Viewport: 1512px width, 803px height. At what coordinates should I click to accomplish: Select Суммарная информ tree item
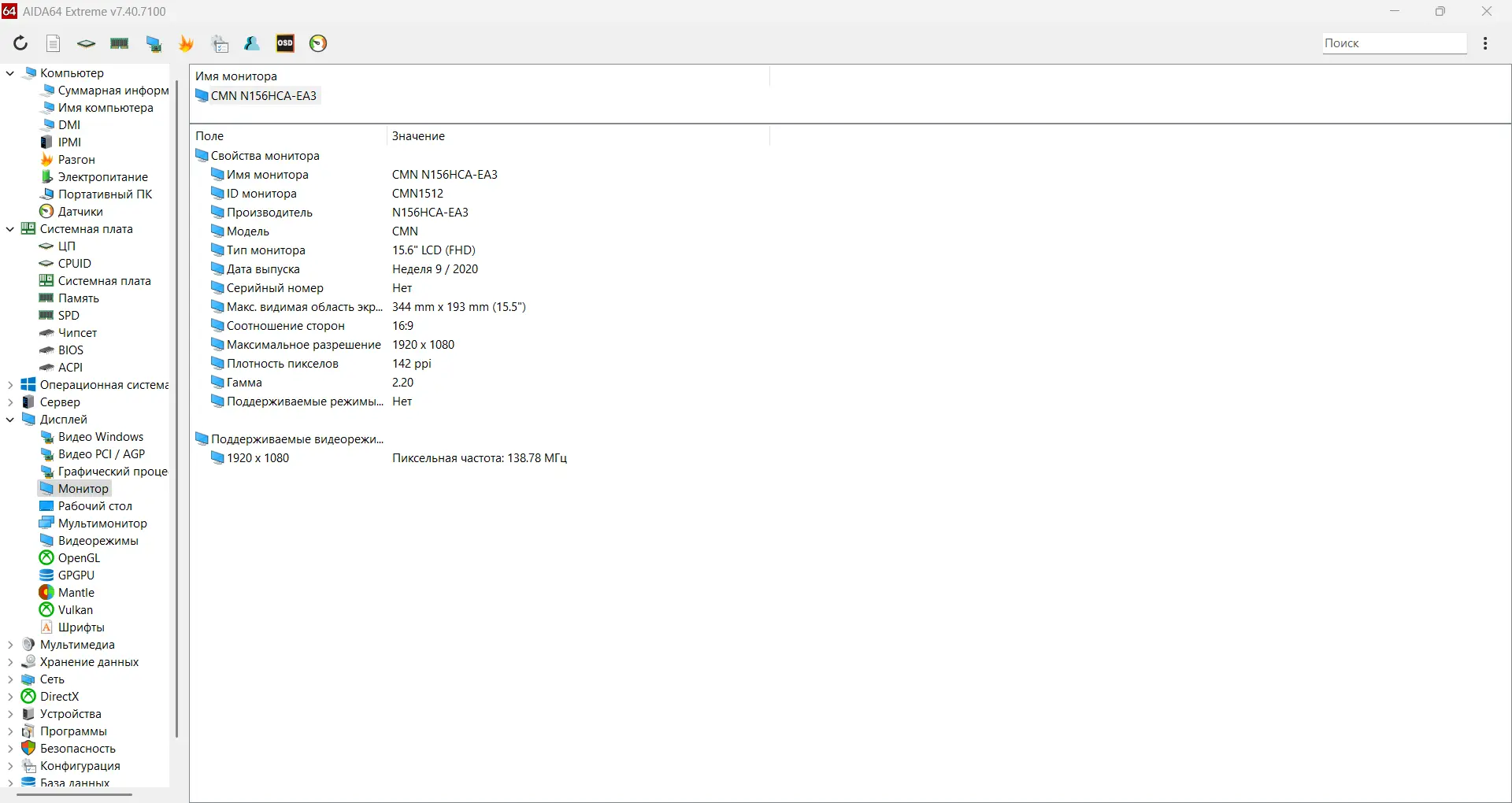click(x=104, y=91)
